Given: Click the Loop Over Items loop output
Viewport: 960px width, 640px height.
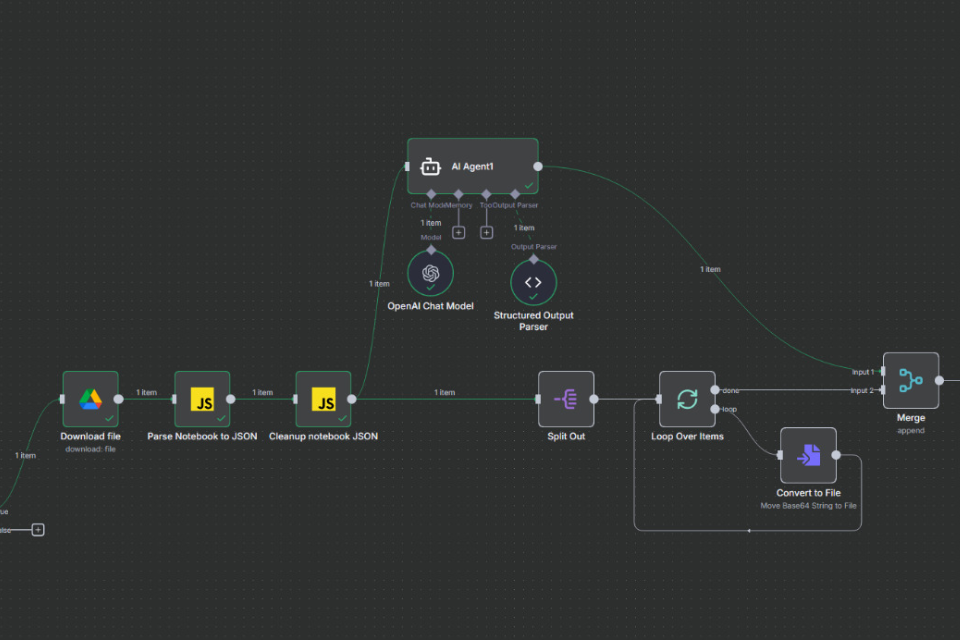Looking at the screenshot, I should pyautogui.click(x=715, y=409).
